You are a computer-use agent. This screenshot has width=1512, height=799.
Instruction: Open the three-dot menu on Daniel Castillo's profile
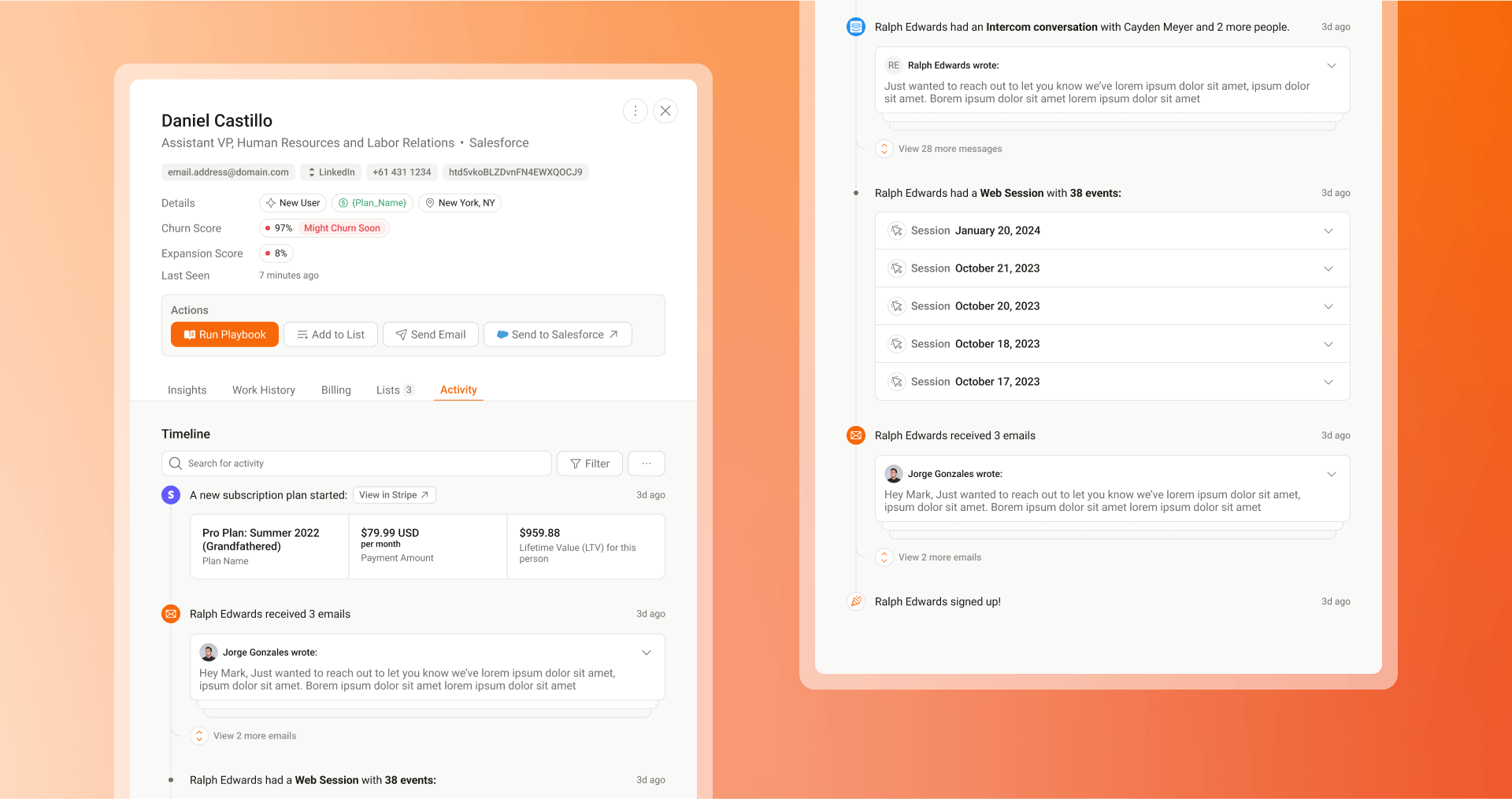pos(635,111)
